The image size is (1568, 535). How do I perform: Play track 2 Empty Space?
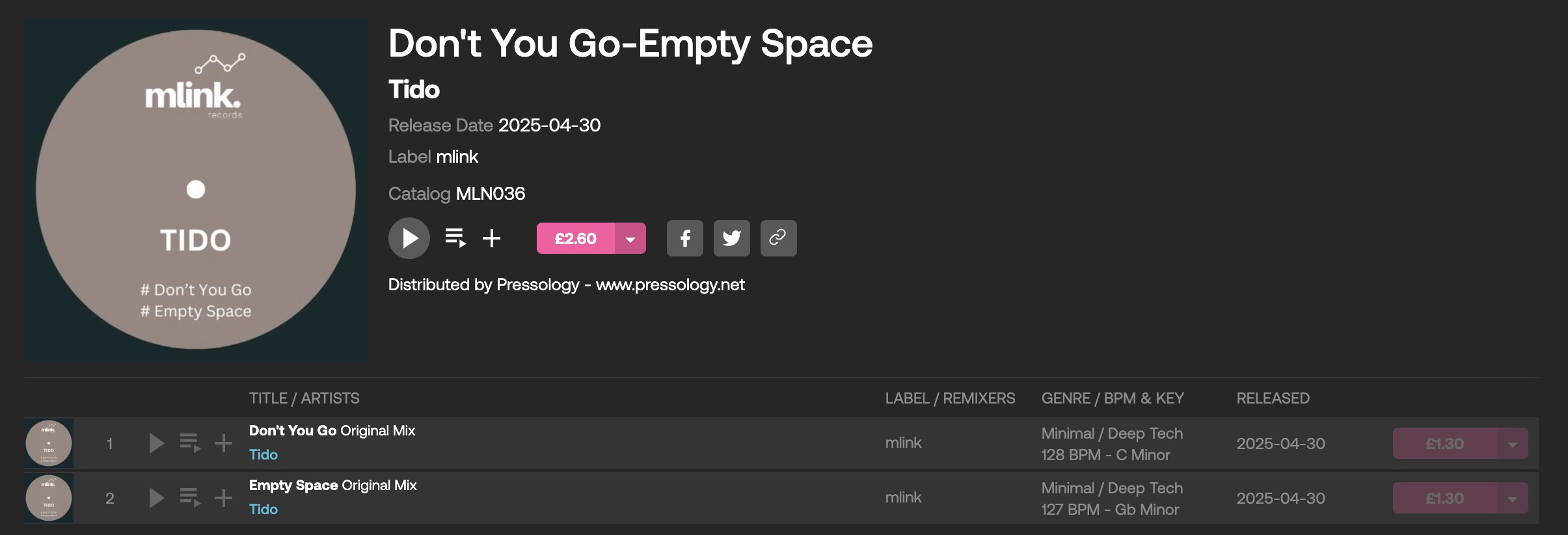click(x=156, y=498)
